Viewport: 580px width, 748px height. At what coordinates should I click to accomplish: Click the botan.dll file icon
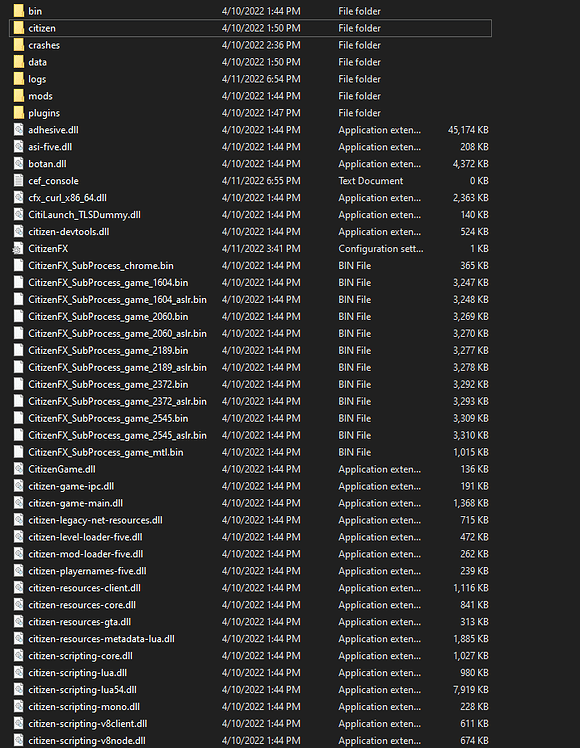(x=19, y=164)
